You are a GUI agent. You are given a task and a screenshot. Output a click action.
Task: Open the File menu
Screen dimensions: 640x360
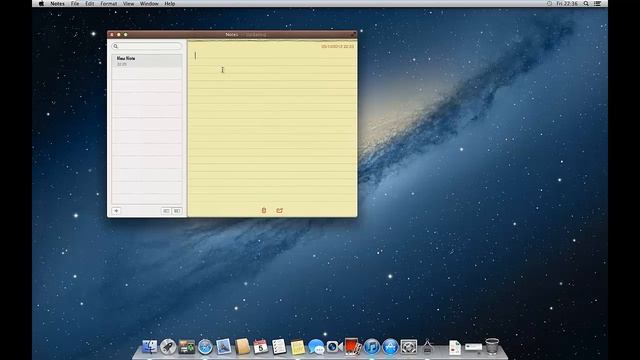point(75,3)
